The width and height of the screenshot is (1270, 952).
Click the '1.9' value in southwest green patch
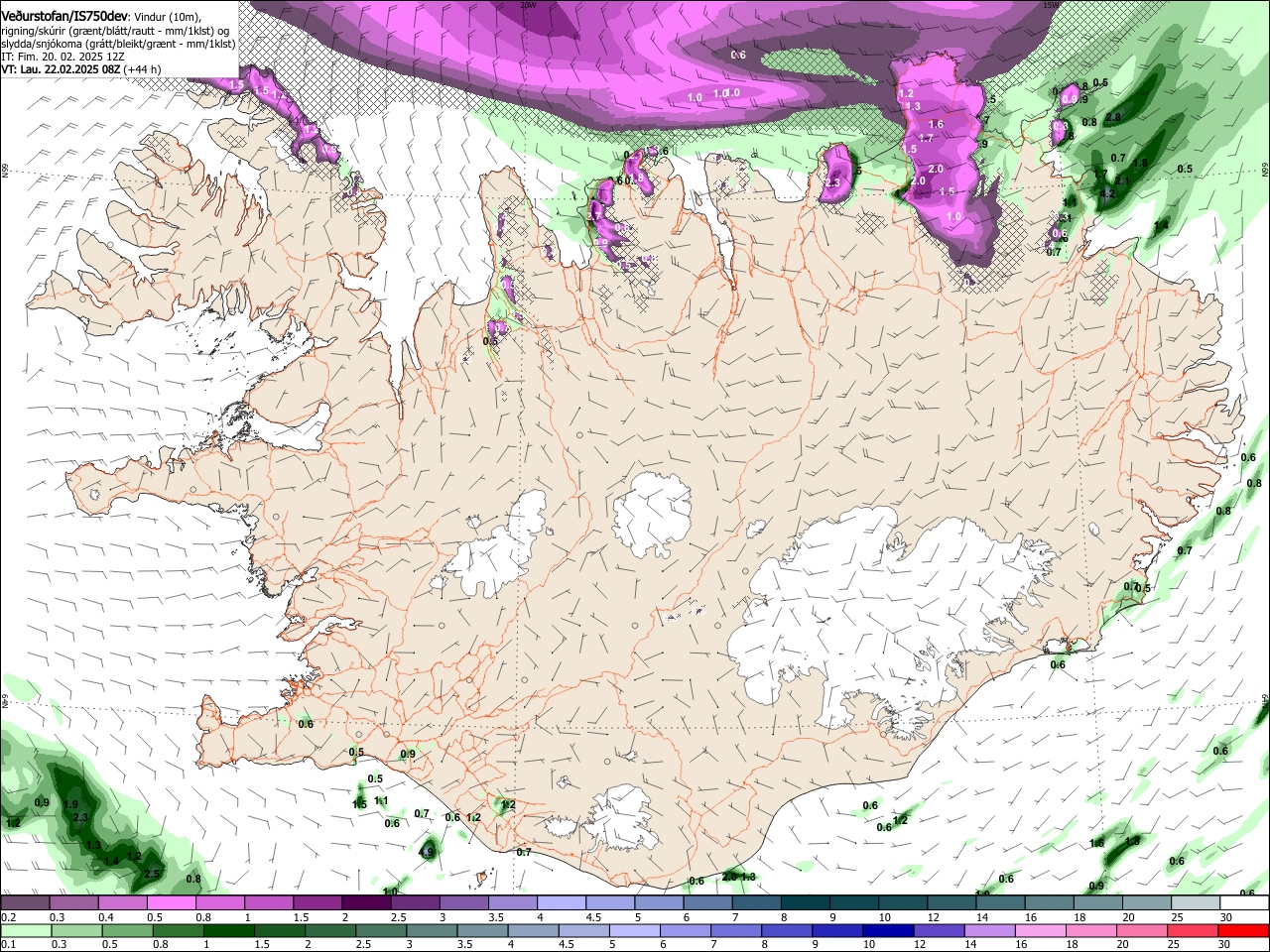click(x=71, y=804)
